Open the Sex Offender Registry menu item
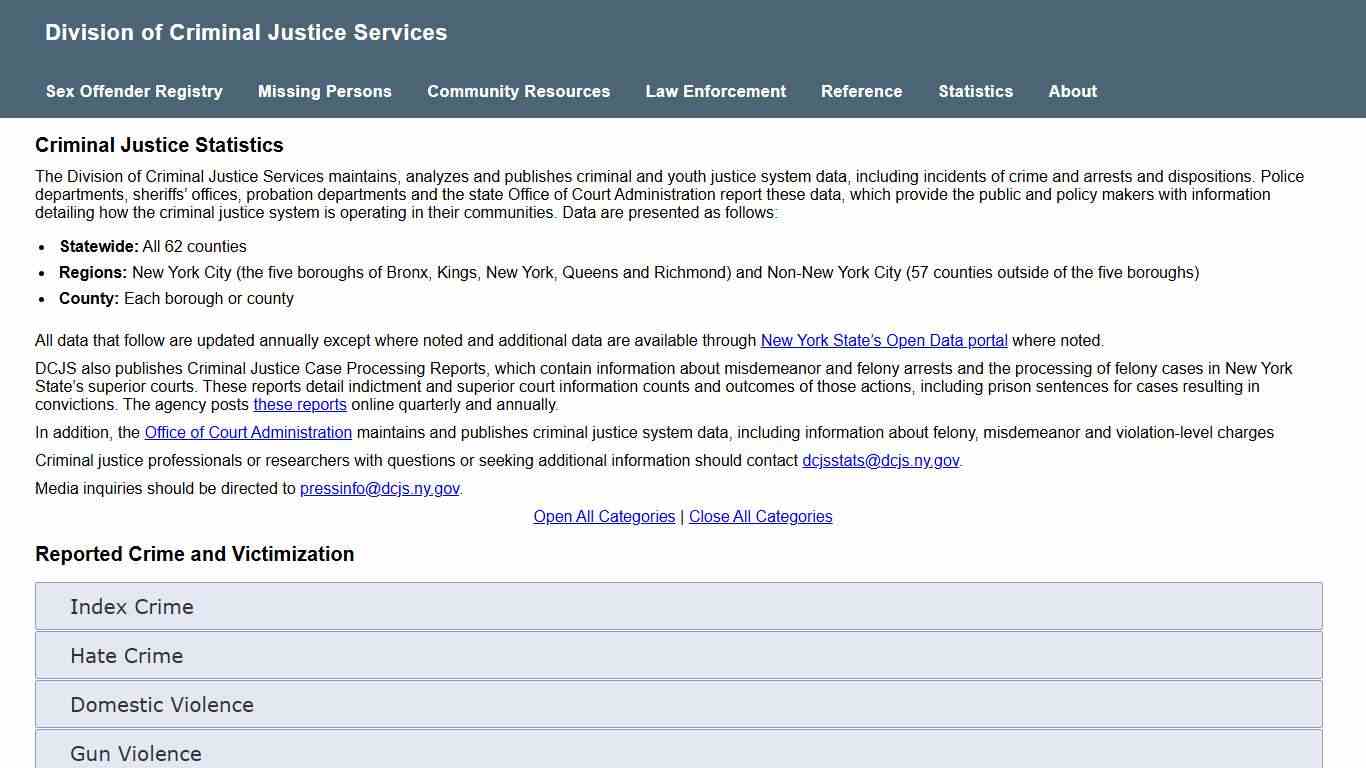Screen dimensions: 1366x768 [133, 91]
